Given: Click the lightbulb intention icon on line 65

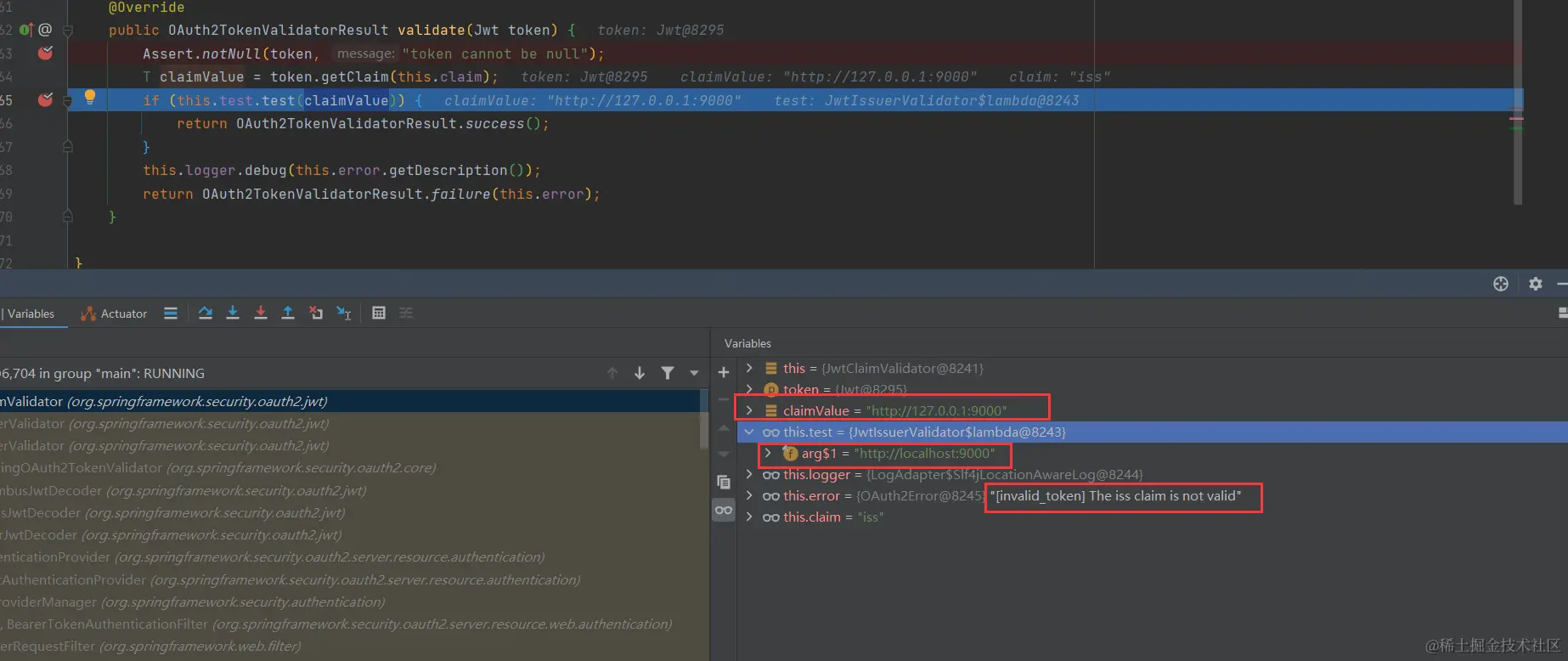Looking at the screenshot, I should [x=90, y=98].
